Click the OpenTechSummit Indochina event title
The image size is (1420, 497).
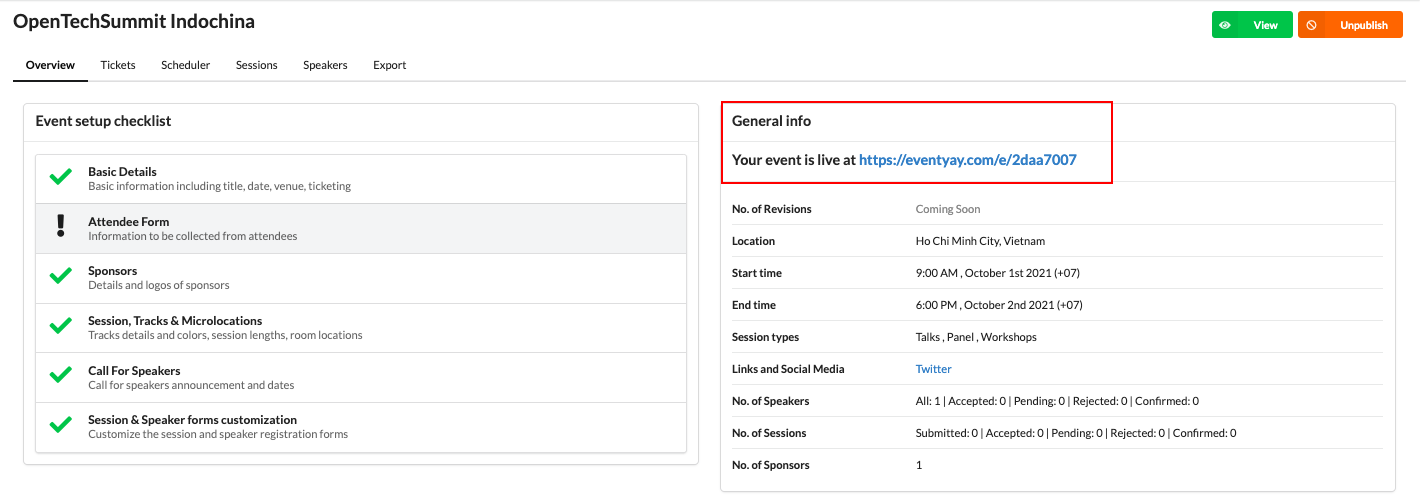click(134, 21)
